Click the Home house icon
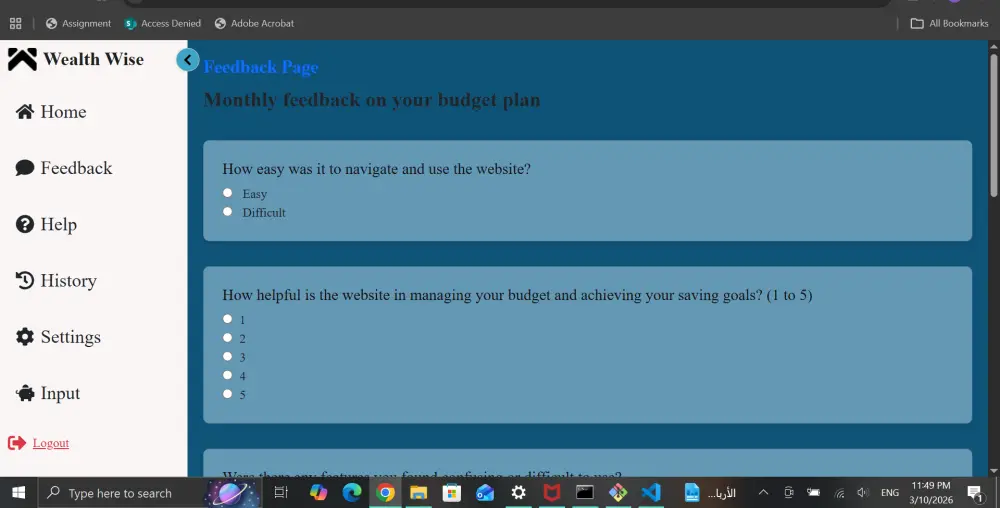The image size is (1000, 508). point(25,112)
